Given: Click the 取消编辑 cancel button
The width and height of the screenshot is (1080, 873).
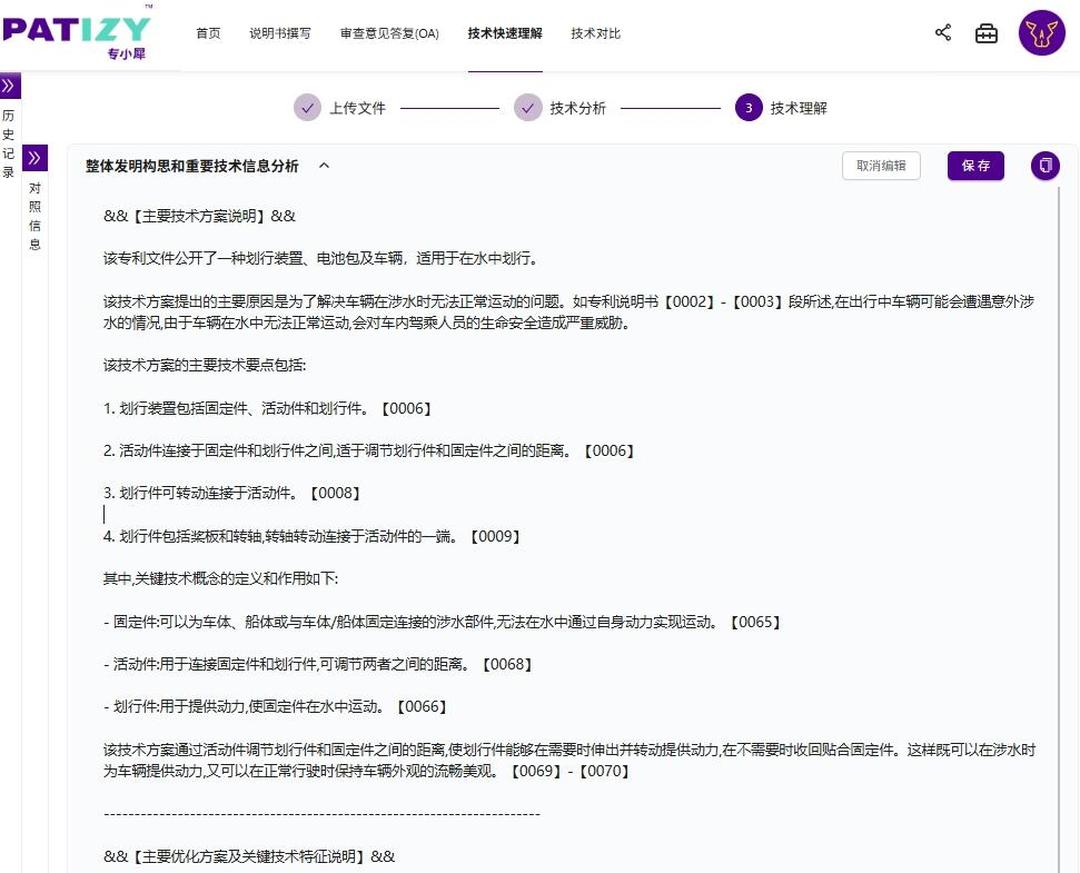Looking at the screenshot, I should pyautogui.click(x=881, y=166).
